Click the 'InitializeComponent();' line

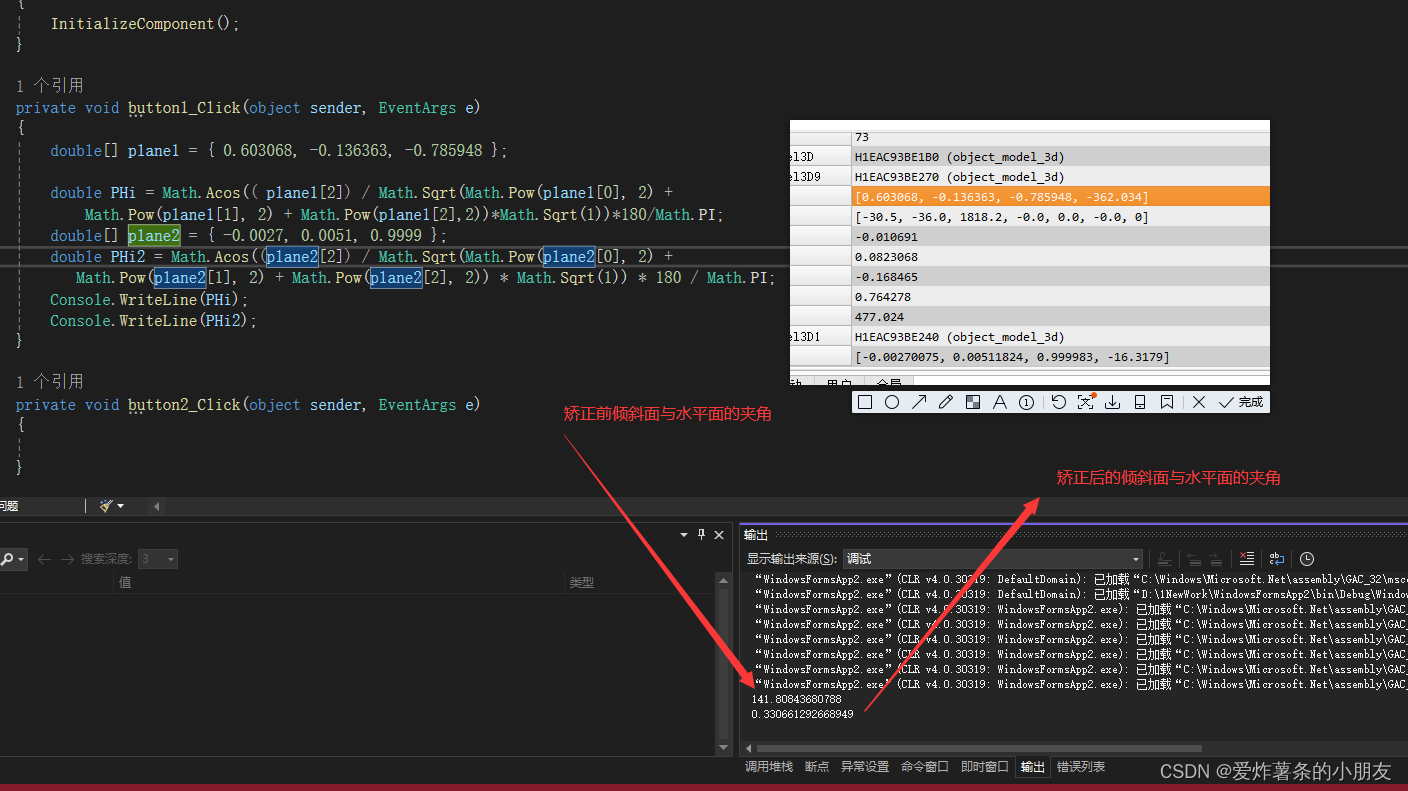point(145,23)
